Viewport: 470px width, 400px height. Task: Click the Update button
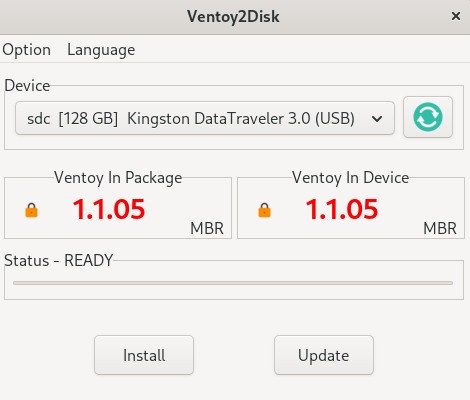pyautogui.click(x=324, y=355)
